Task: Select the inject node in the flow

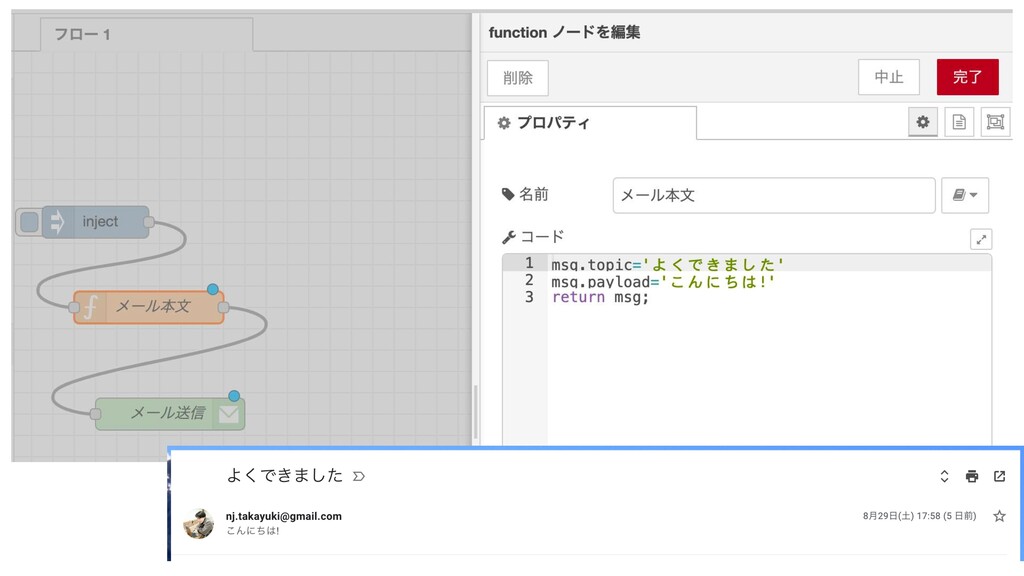Action: pos(95,222)
